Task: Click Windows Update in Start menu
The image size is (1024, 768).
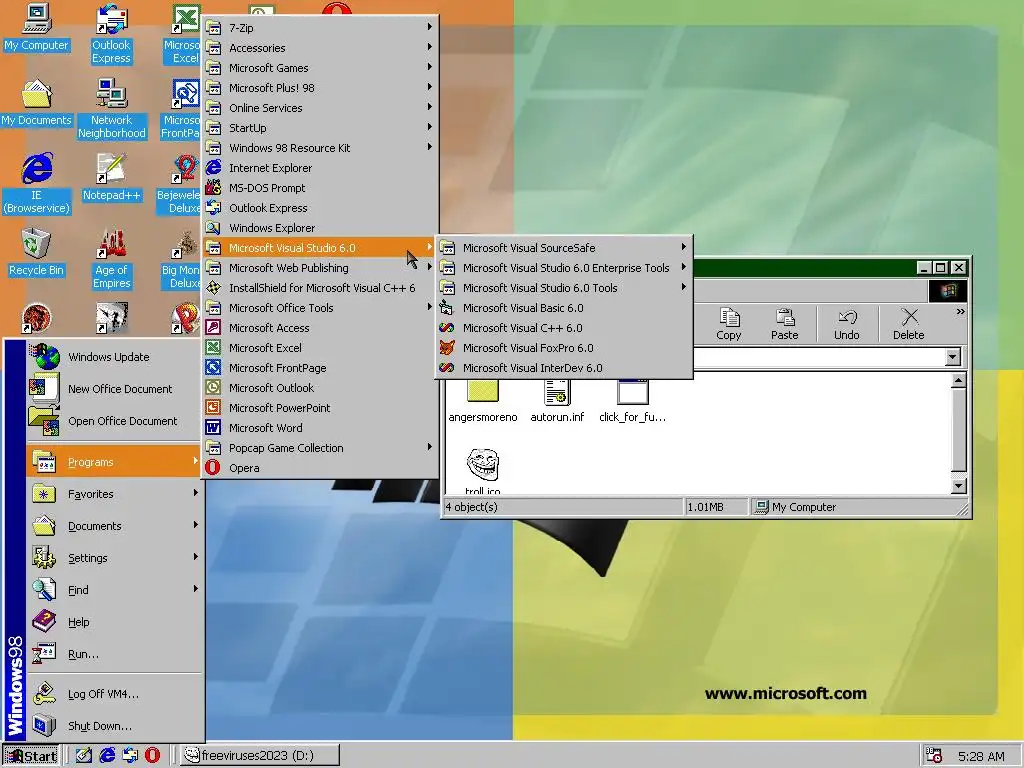Action: click(x=113, y=357)
